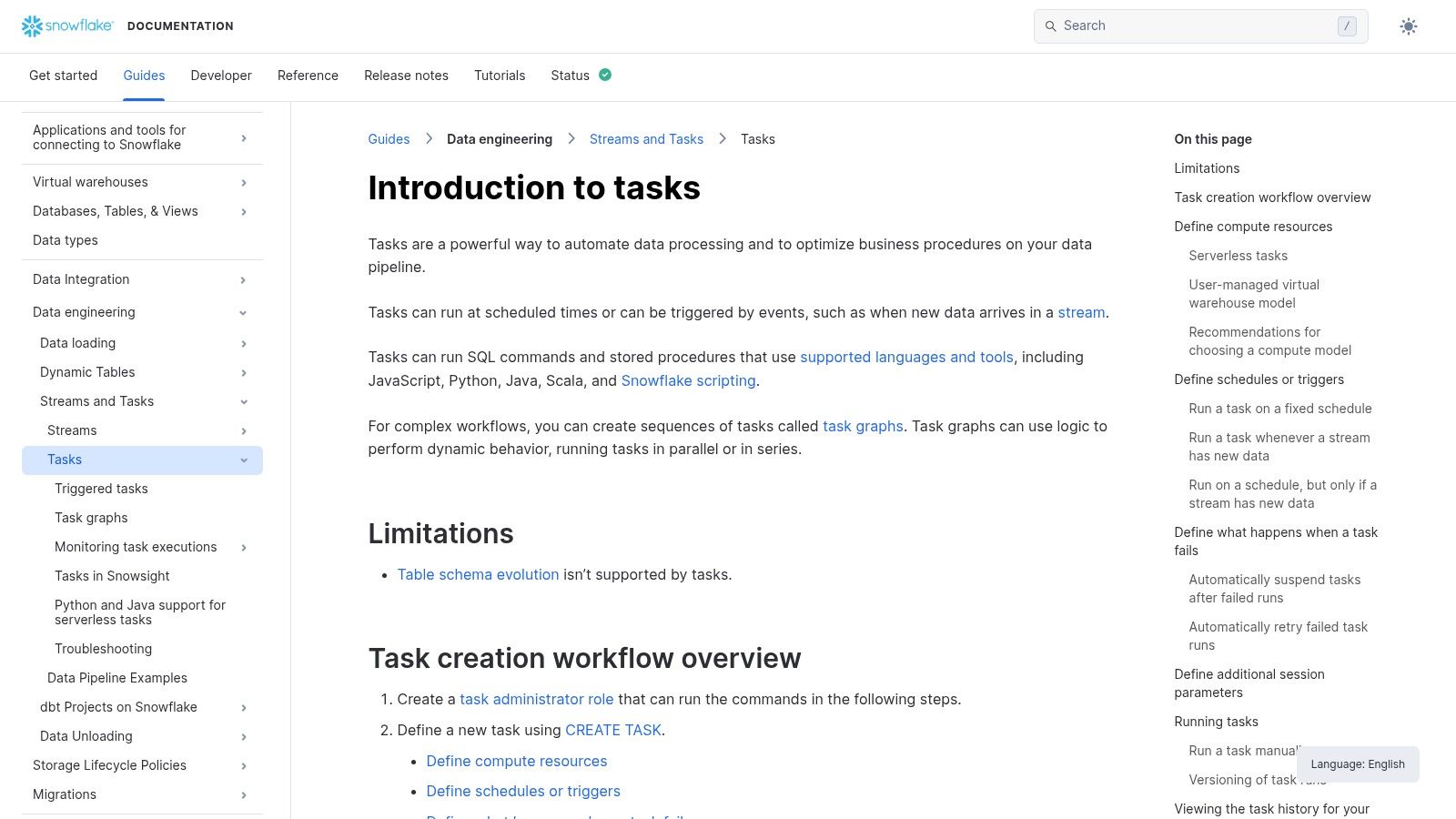Switch to the Developer tab
The width and height of the screenshot is (1456, 819).
(x=220, y=75)
